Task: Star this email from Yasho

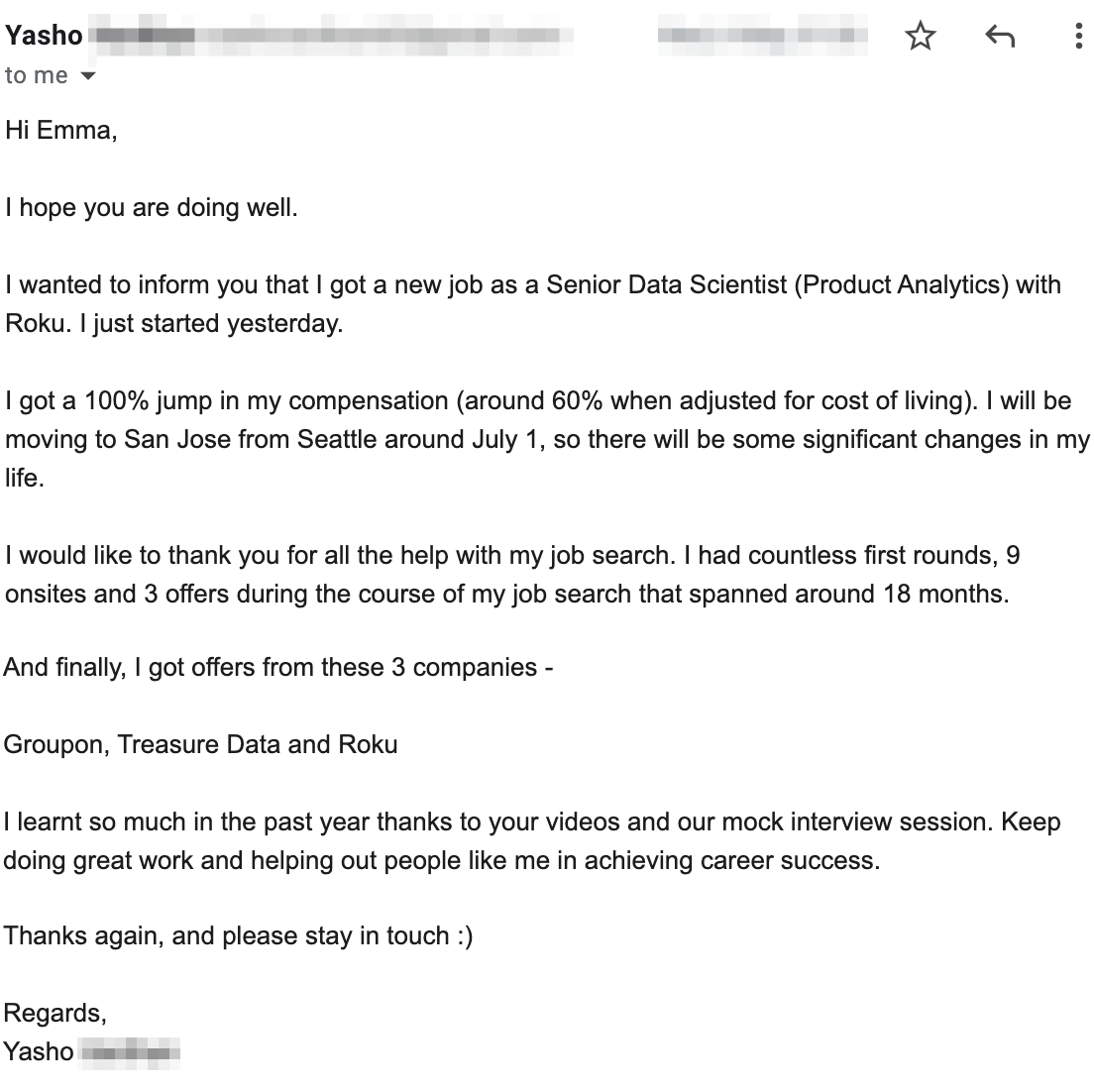Action: point(921,37)
